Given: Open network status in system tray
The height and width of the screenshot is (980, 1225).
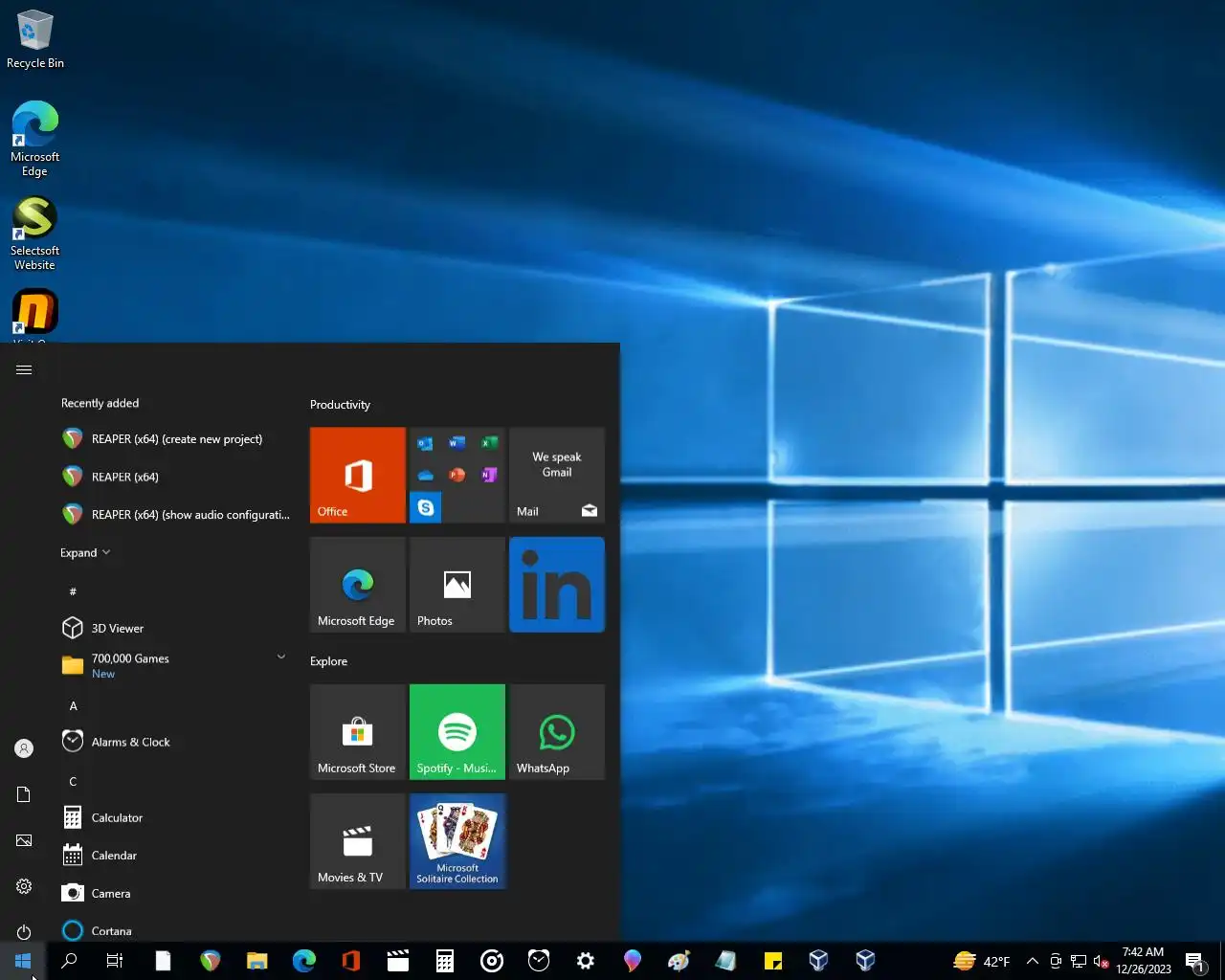Looking at the screenshot, I should (1079, 961).
